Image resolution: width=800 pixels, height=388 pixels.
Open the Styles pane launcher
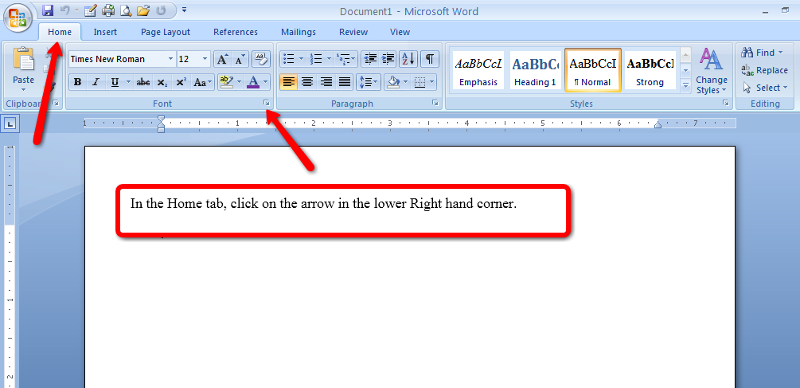tap(725, 104)
